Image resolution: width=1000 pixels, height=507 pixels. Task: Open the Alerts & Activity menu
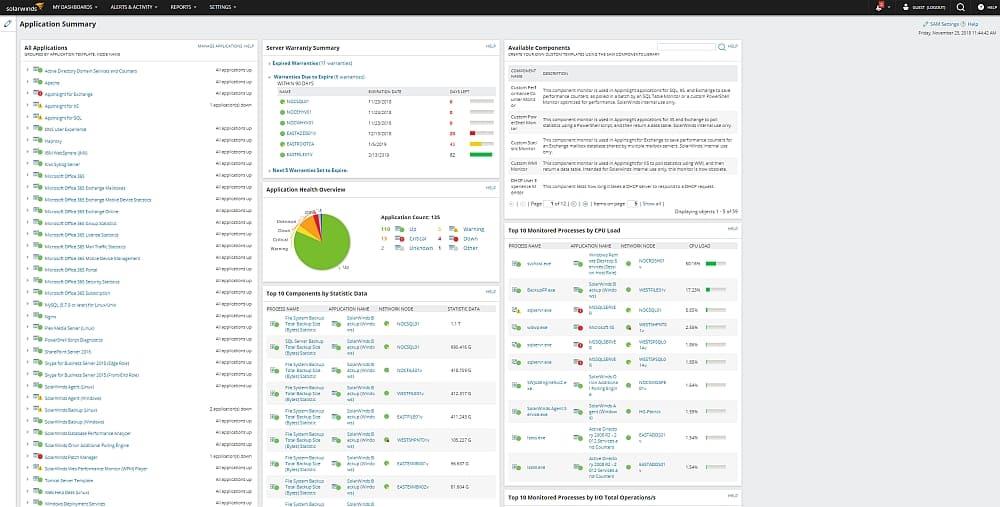131,6
